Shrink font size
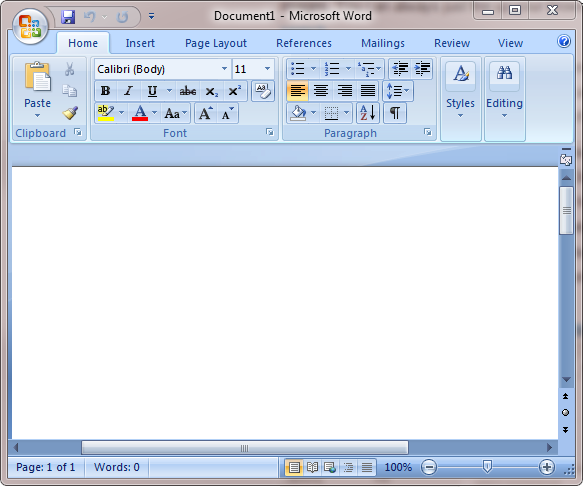 click(x=227, y=113)
